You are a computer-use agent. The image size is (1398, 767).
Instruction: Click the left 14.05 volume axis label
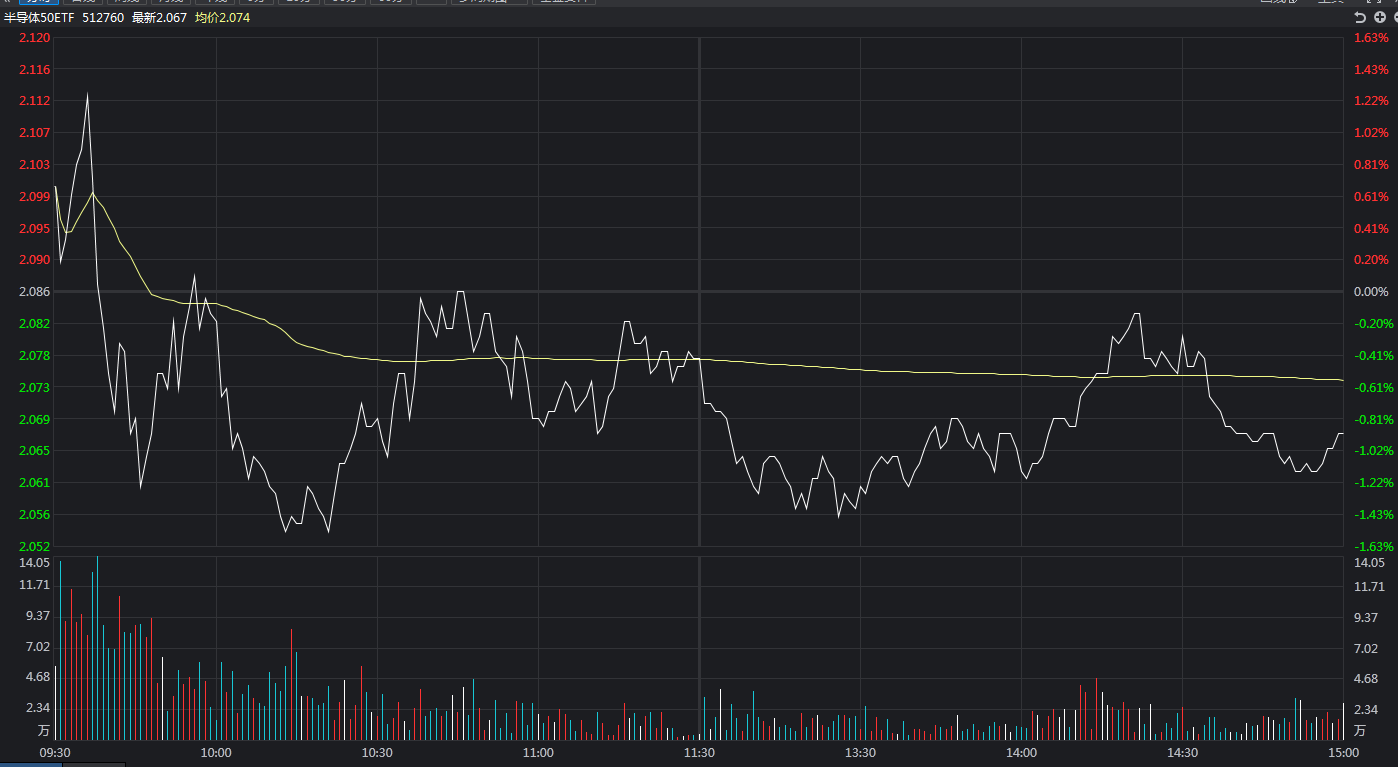click(x=34, y=563)
